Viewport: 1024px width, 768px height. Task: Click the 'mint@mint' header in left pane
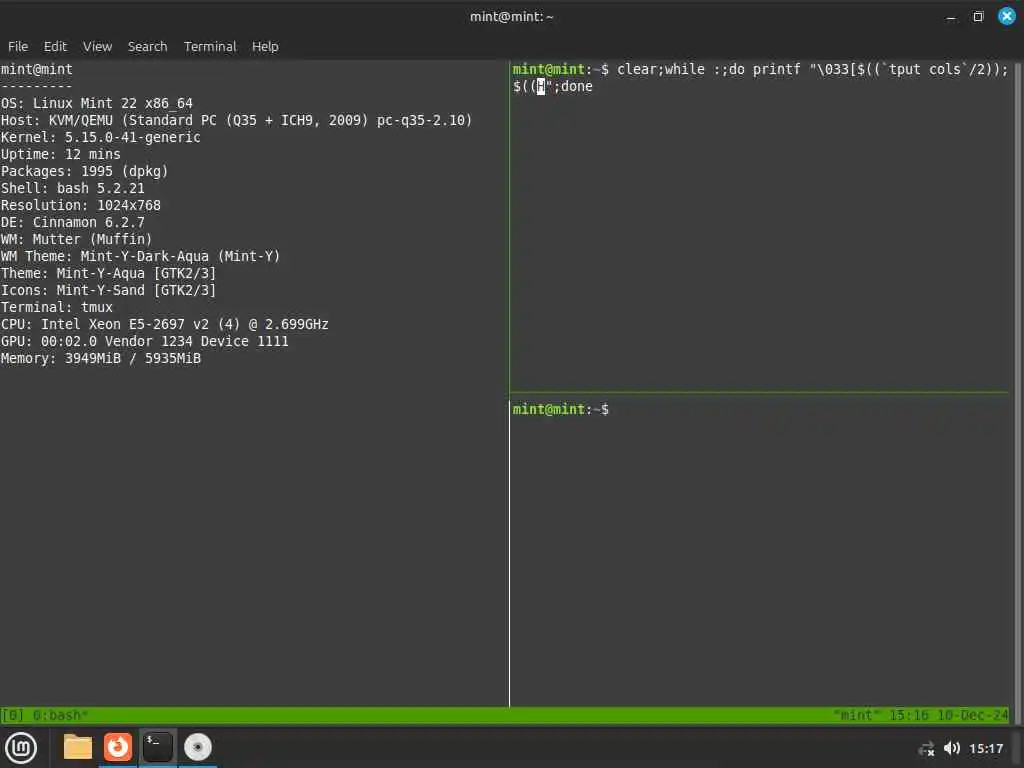37,69
